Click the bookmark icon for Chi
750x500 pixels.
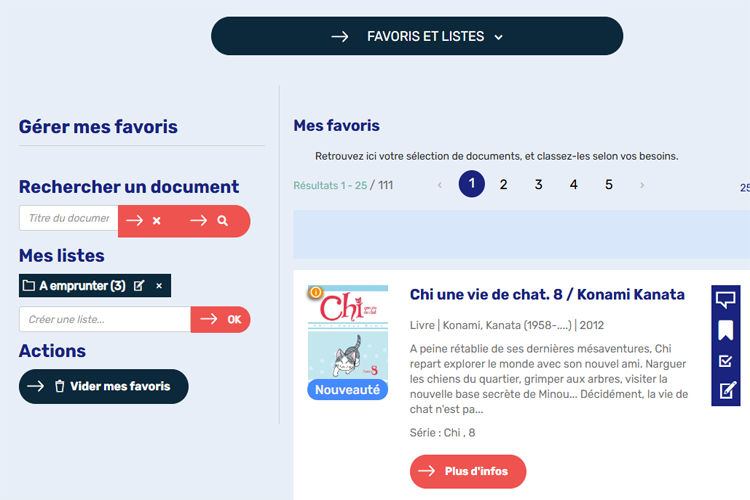click(x=726, y=330)
